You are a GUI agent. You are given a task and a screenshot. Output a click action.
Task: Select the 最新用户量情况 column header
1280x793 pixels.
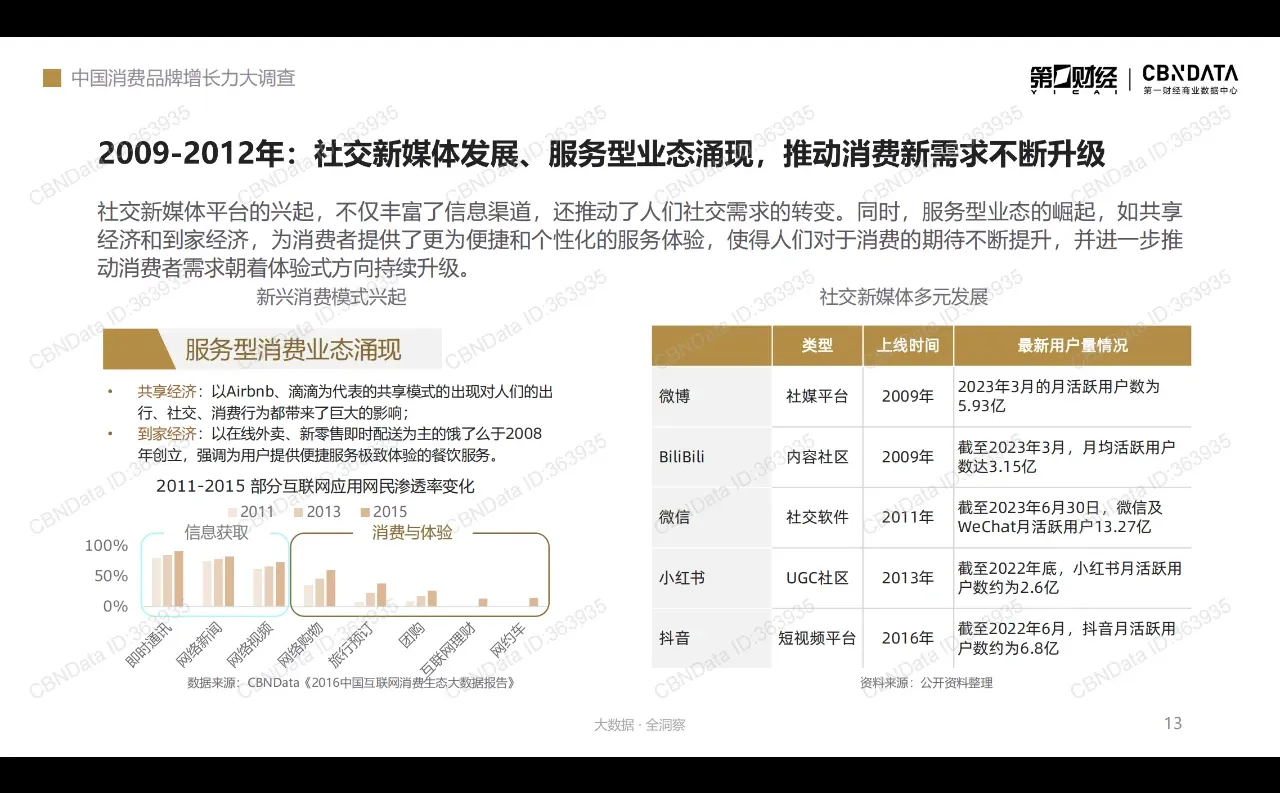1073,344
